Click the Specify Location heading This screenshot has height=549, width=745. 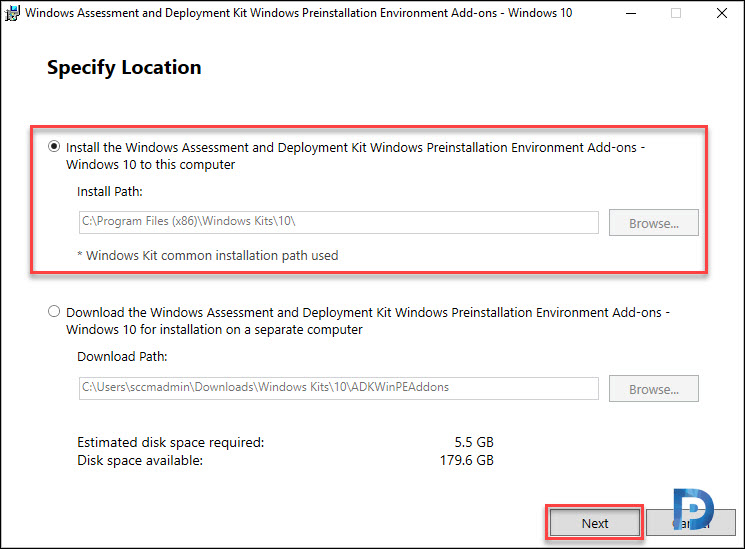(x=124, y=67)
